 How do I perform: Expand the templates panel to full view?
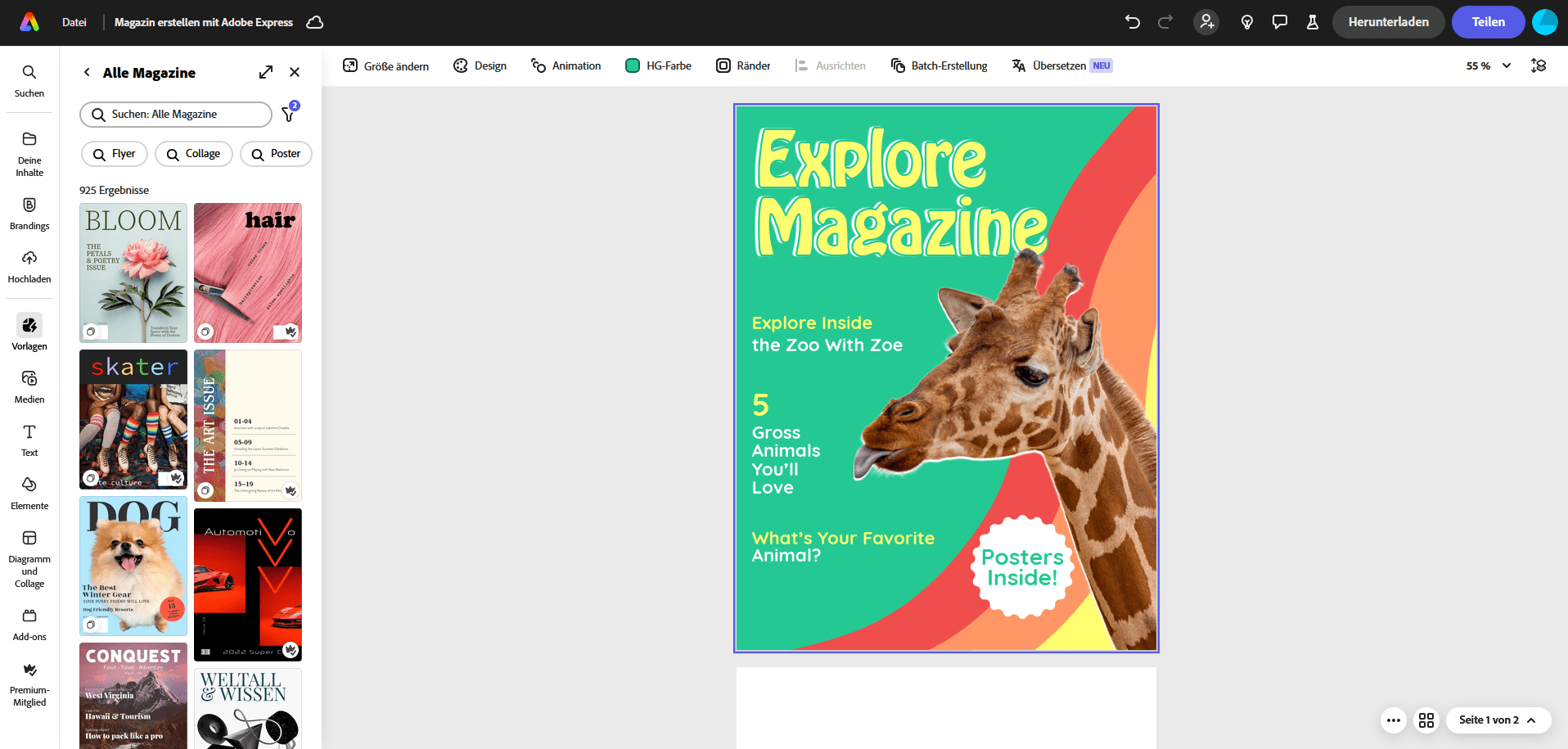pyautogui.click(x=266, y=72)
